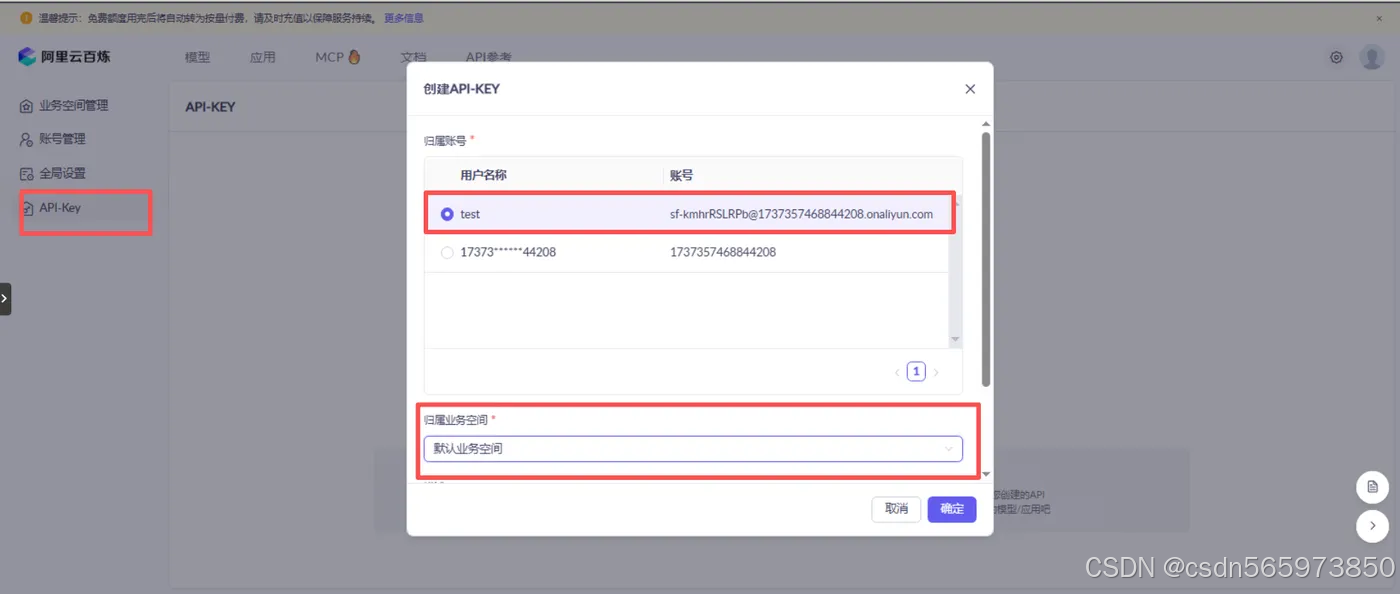Click the 1737357468844208 account cell
This screenshot has height=594, width=1400.
pyautogui.click(x=723, y=252)
